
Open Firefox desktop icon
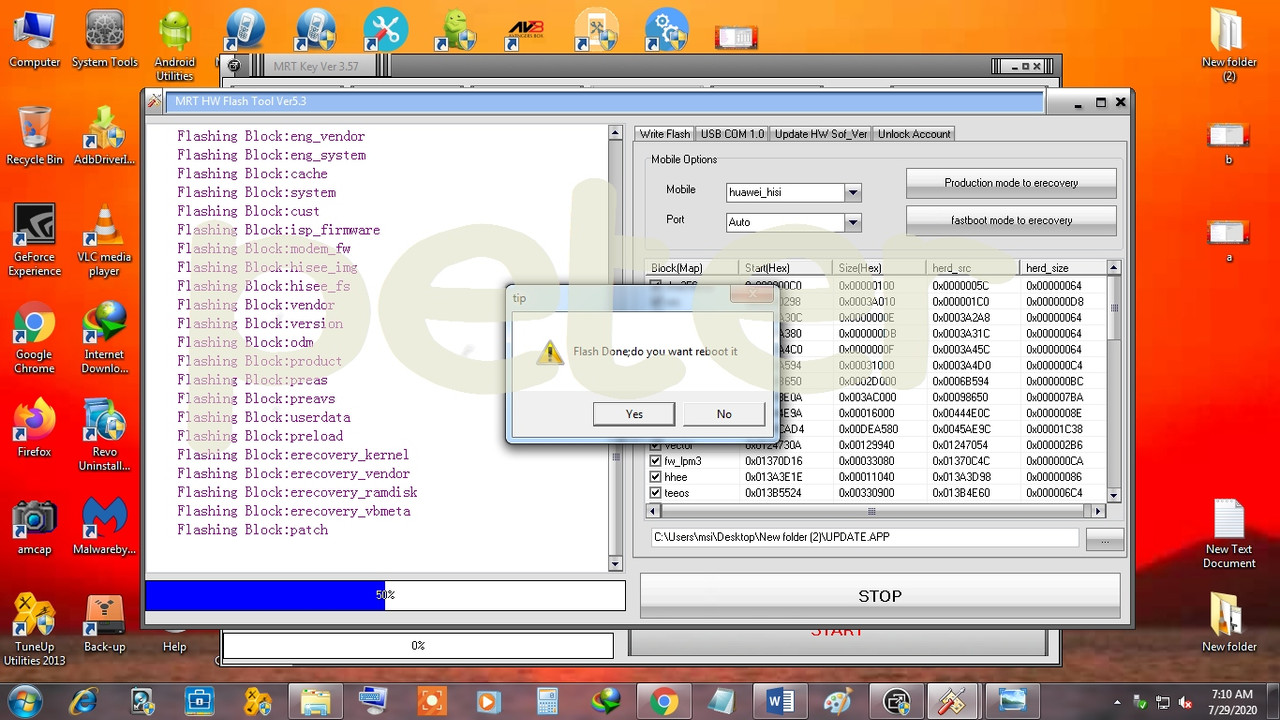[34, 428]
